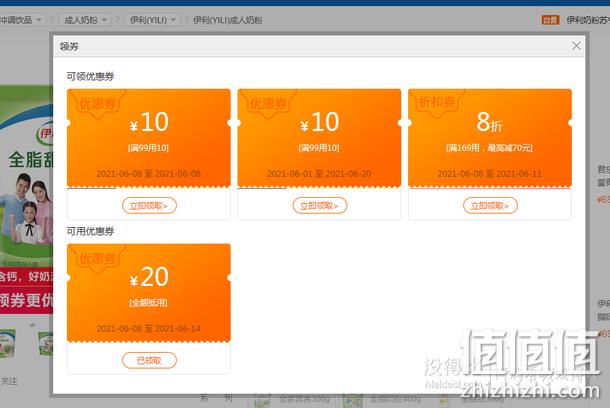Viewport: 610px width, 408px height.
Task: Click the 已领取 button on ¥20 coupon
Action: tap(149, 360)
